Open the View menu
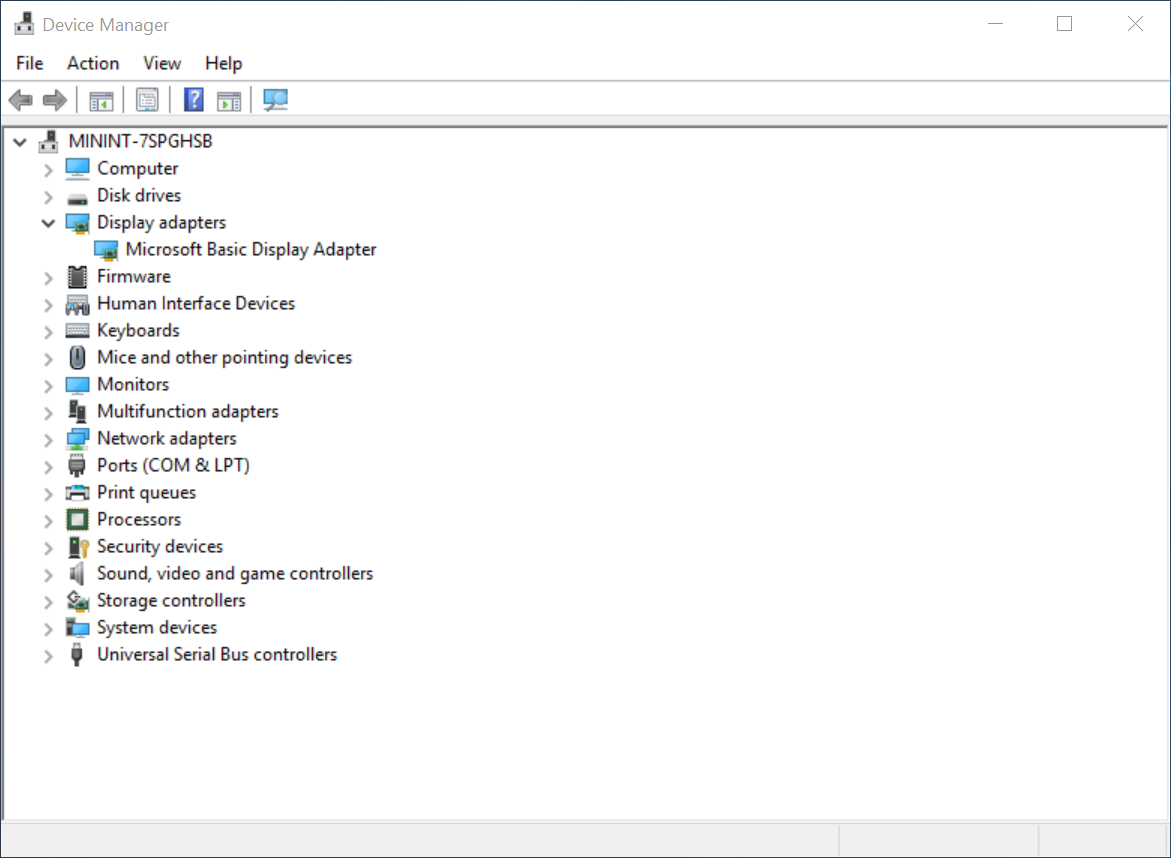Image resolution: width=1171 pixels, height=858 pixels. click(162, 63)
